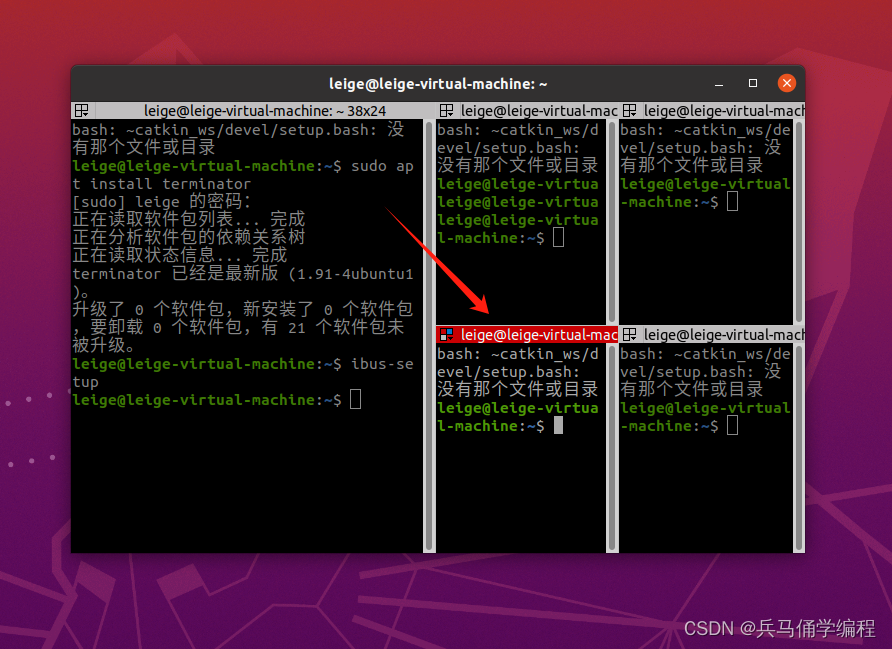Minimize the Terminator window

tap(719, 84)
